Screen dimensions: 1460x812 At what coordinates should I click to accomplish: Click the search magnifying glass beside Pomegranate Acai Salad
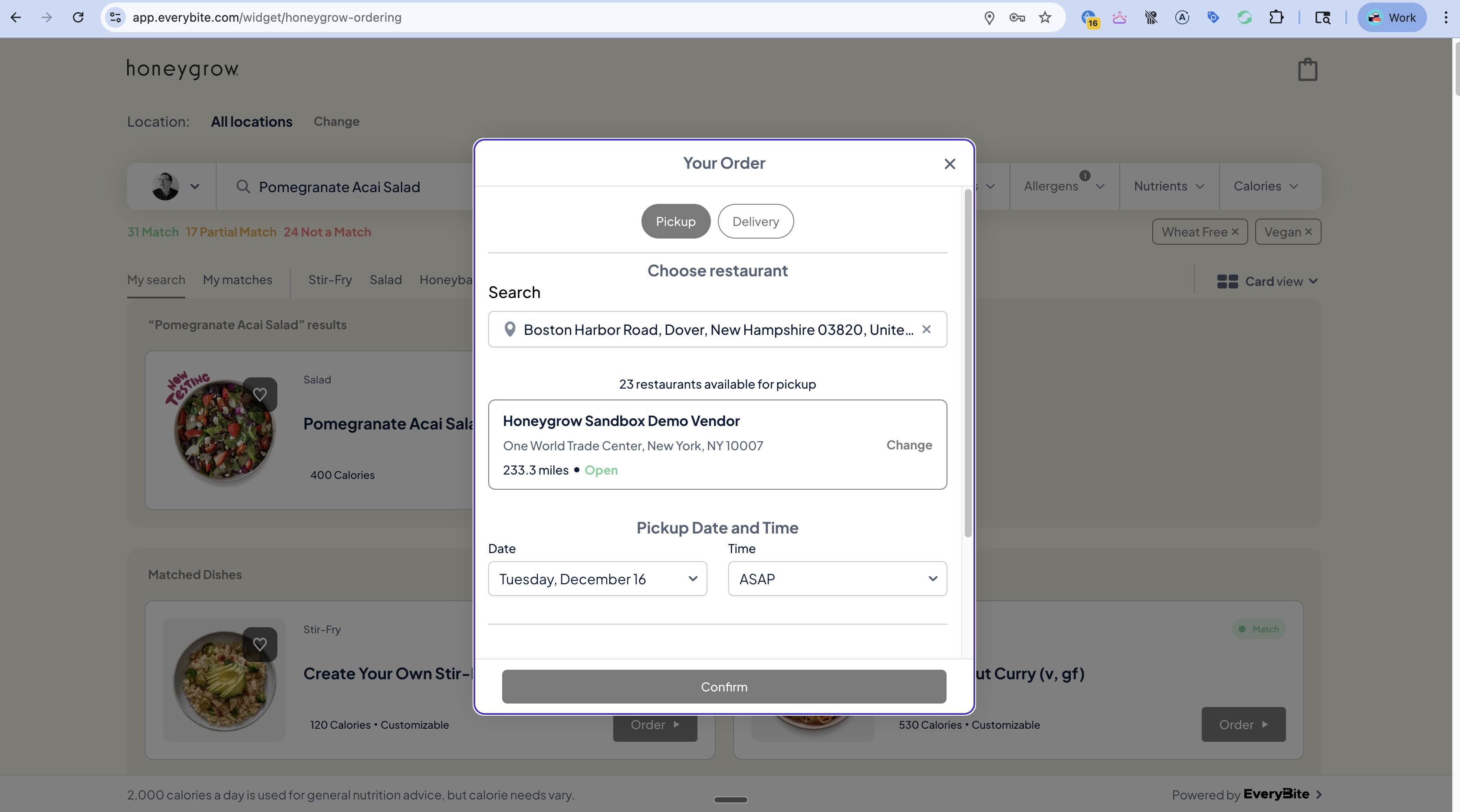[243, 187]
